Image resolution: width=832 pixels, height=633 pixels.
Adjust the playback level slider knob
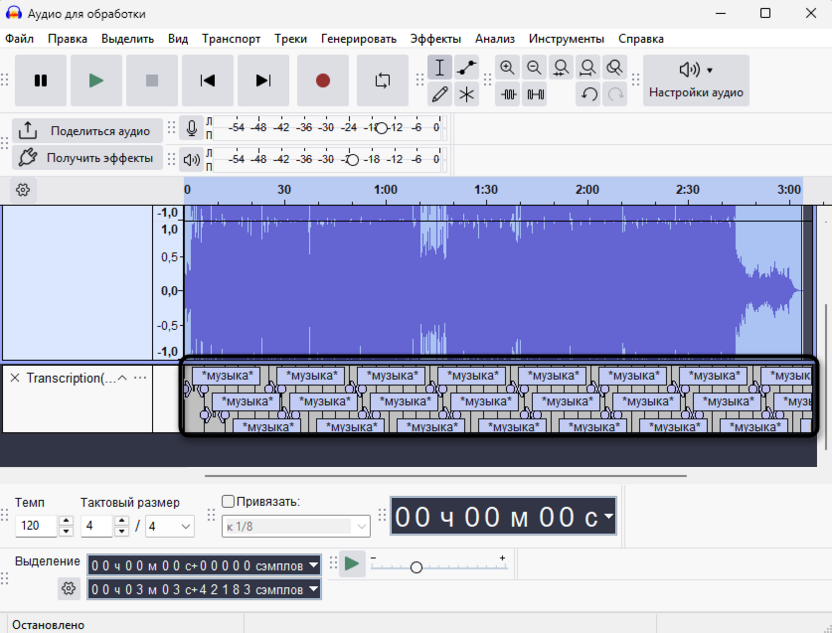point(352,160)
